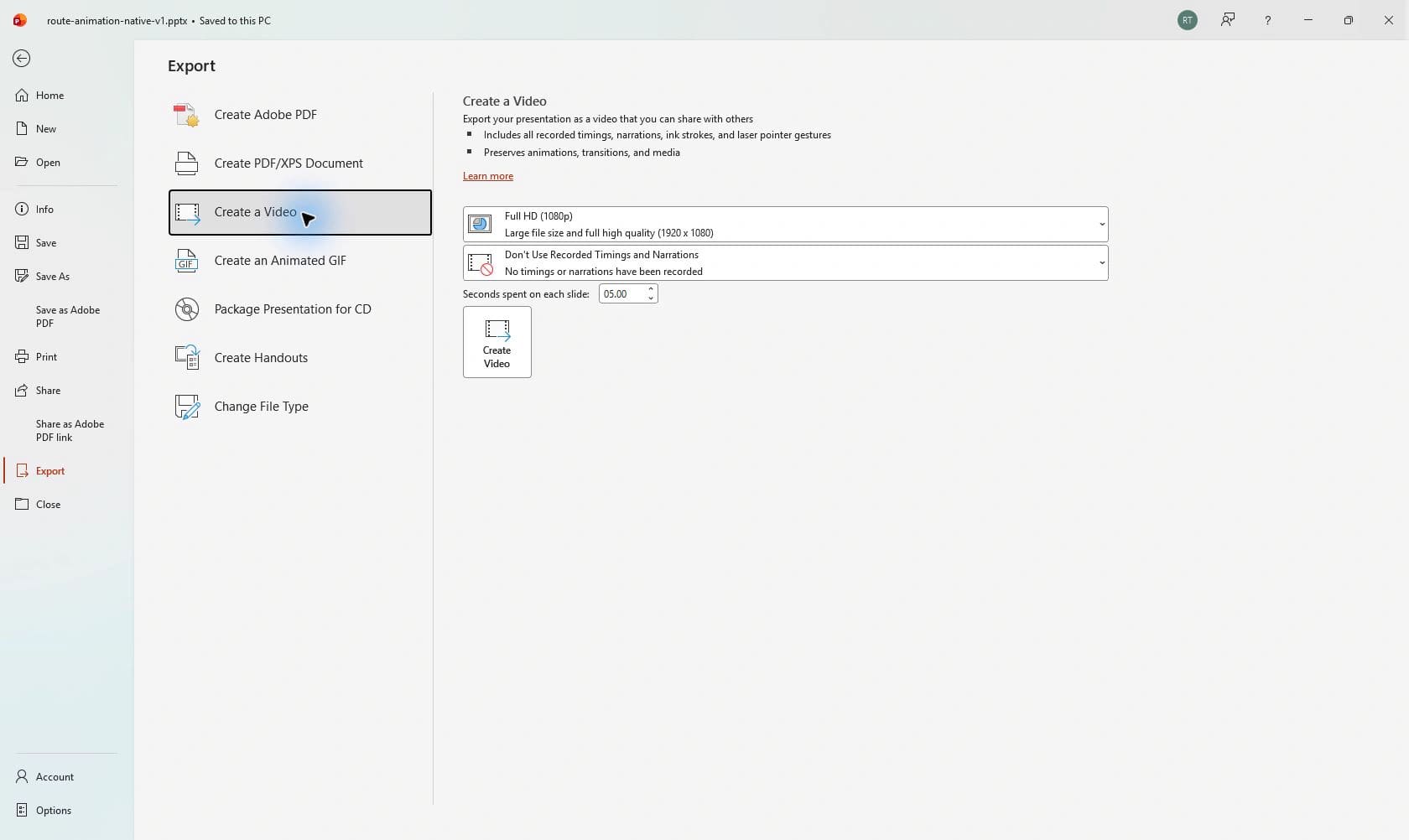Expand the Recorded Timings and Narrations dropdown
The width and height of the screenshot is (1409, 840).
click(x=786, y=263)
